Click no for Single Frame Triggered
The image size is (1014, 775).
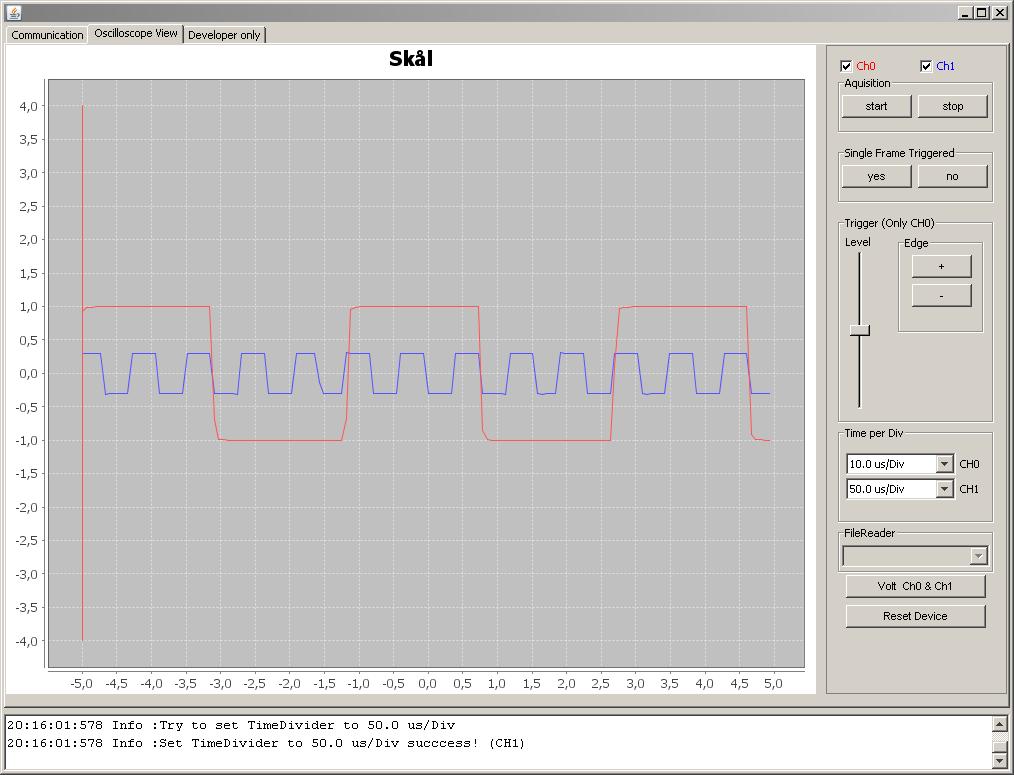tap(952, 176)
